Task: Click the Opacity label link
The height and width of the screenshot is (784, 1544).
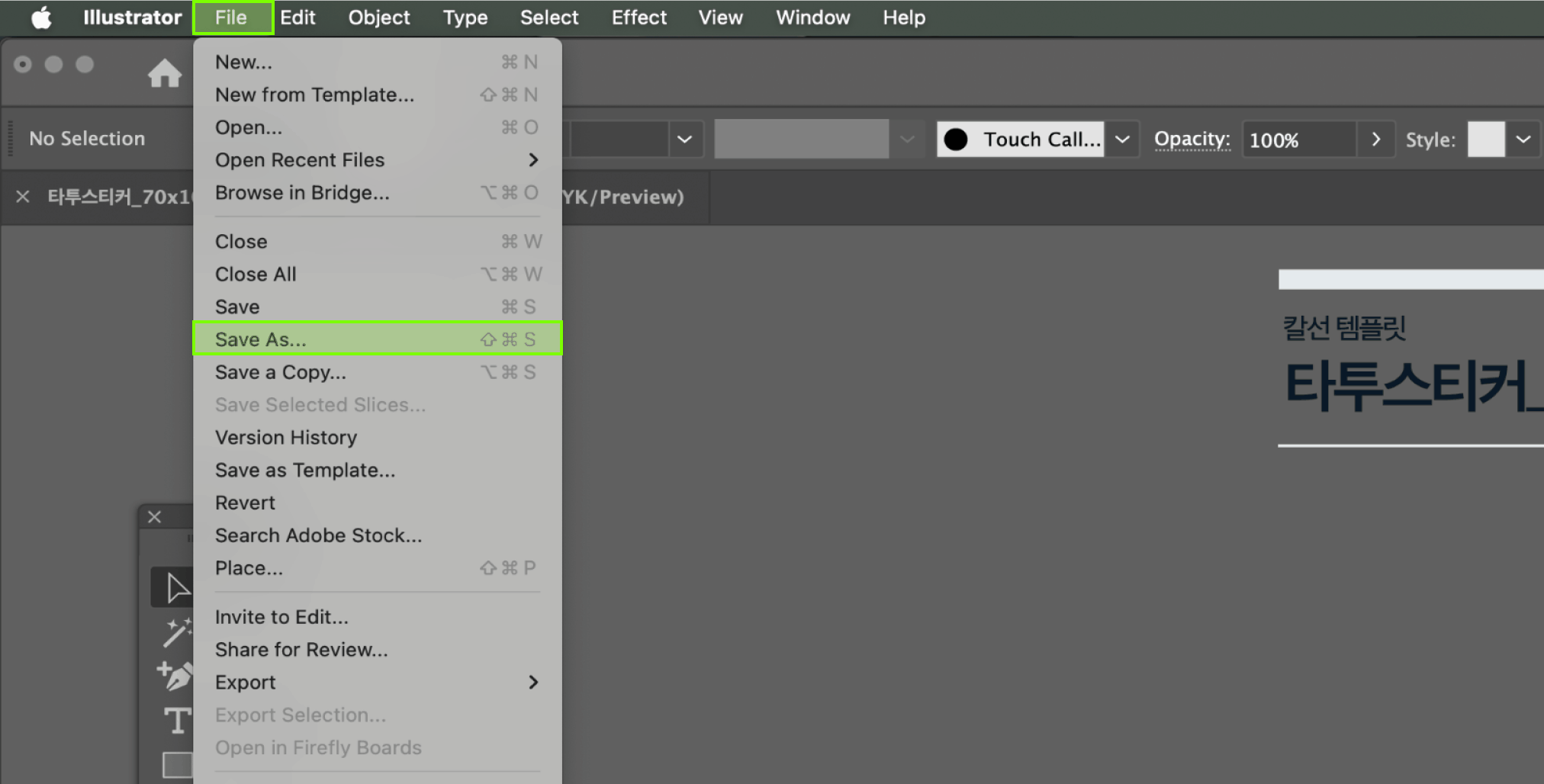Action: point(1192,140)
